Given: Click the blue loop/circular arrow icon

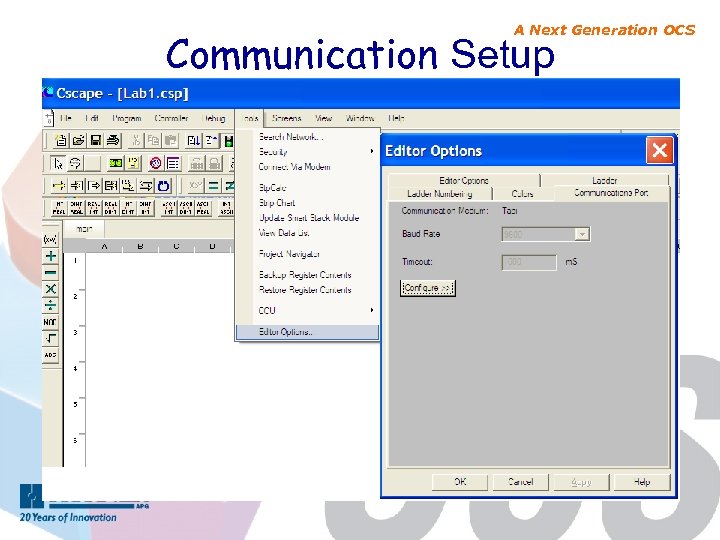Looking at the screenshot, I should pos(163,186).
